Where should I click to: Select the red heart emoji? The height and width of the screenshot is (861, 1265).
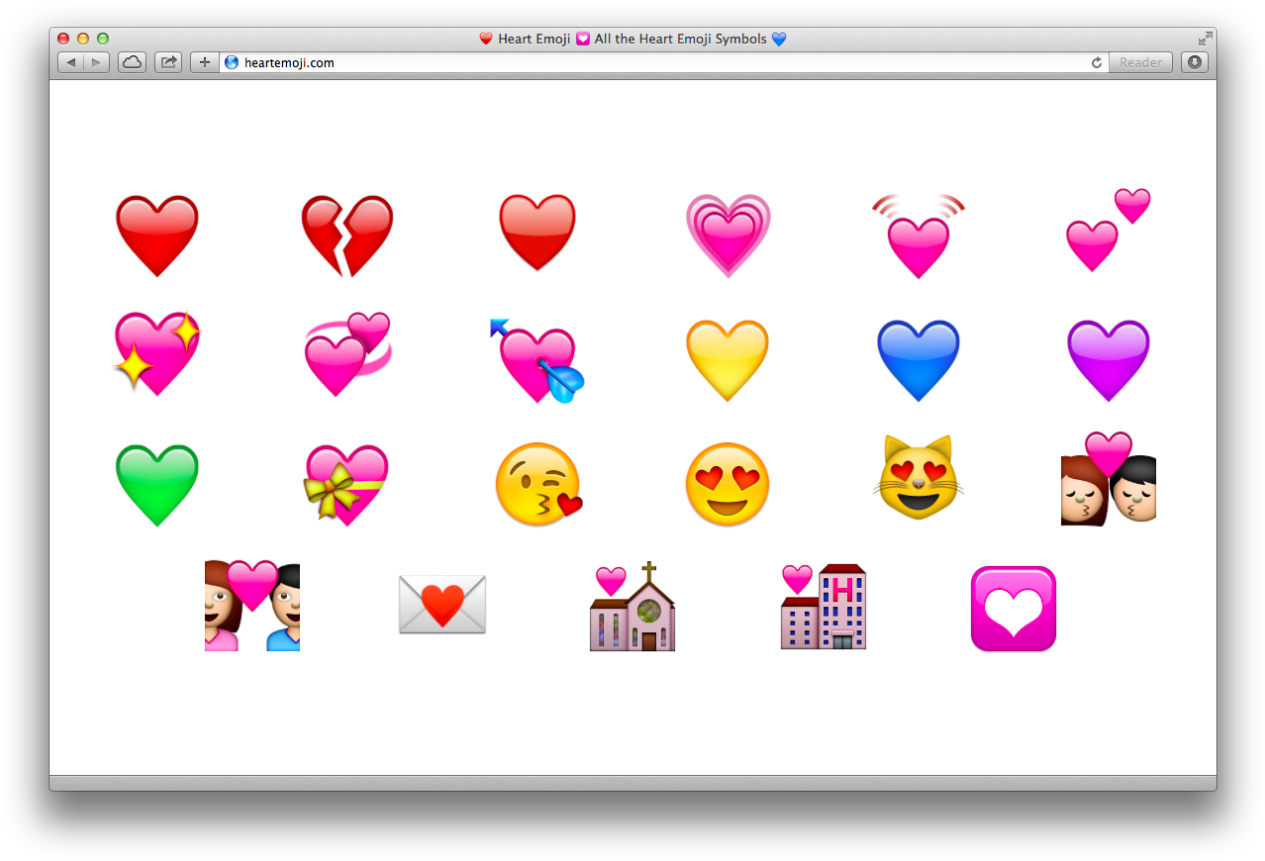(158, 233)
